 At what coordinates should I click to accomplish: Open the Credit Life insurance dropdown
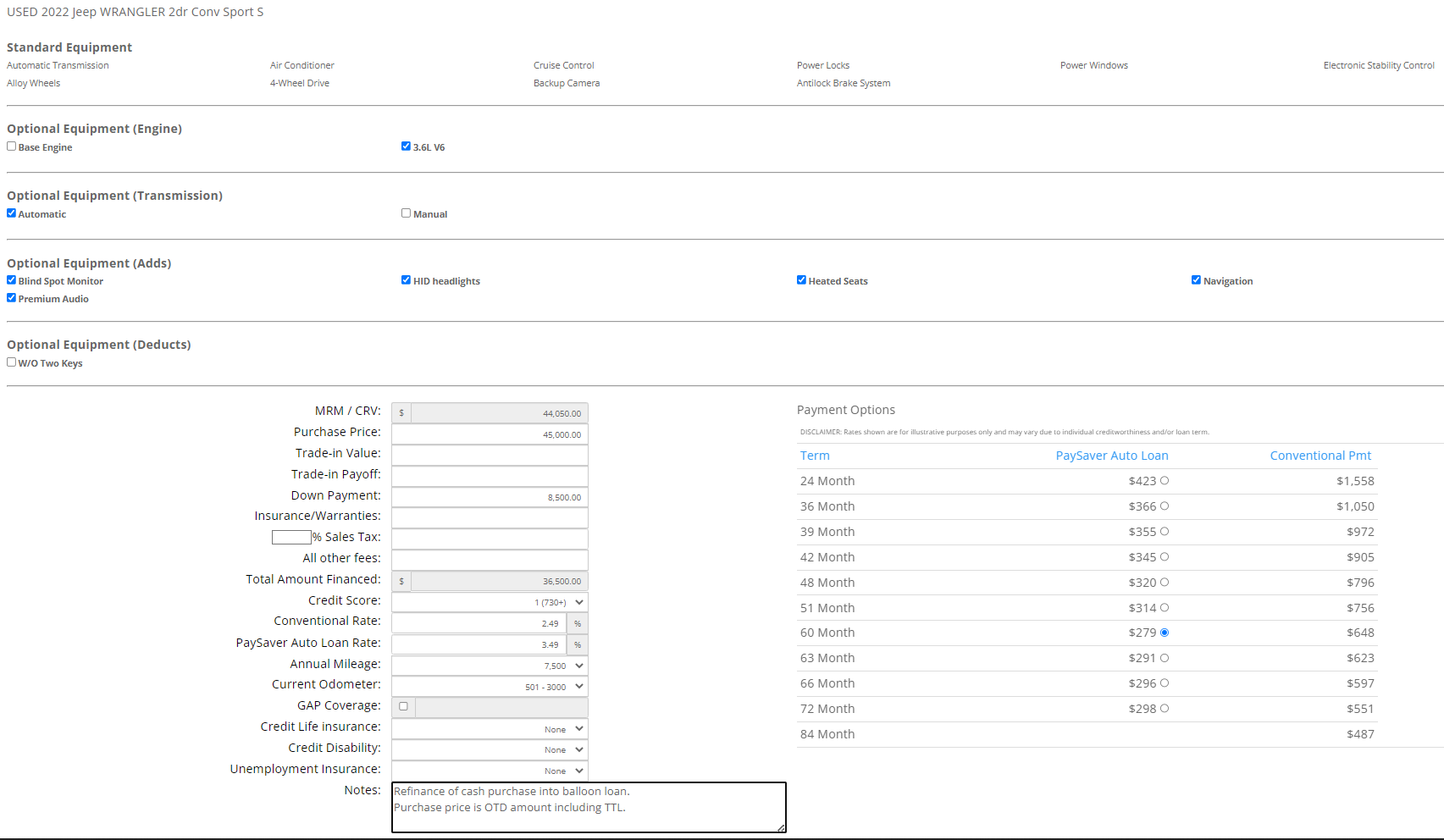[490, 729]
